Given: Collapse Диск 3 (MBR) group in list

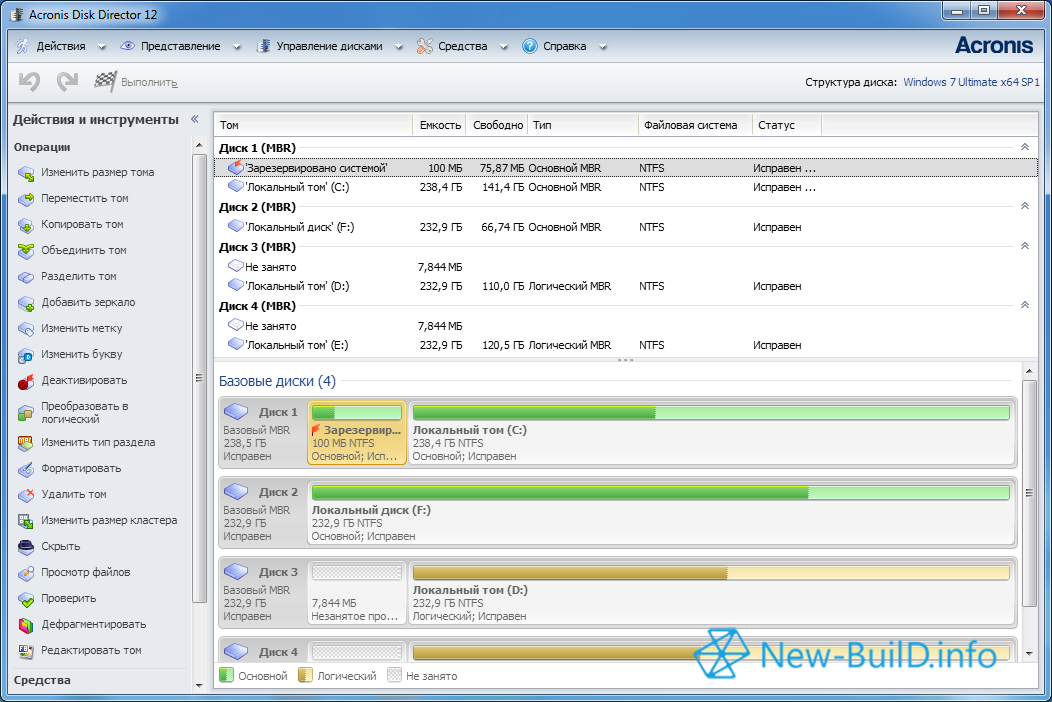Looking at the screenshot, I should pyautogui.click(x=1024, y=246).
